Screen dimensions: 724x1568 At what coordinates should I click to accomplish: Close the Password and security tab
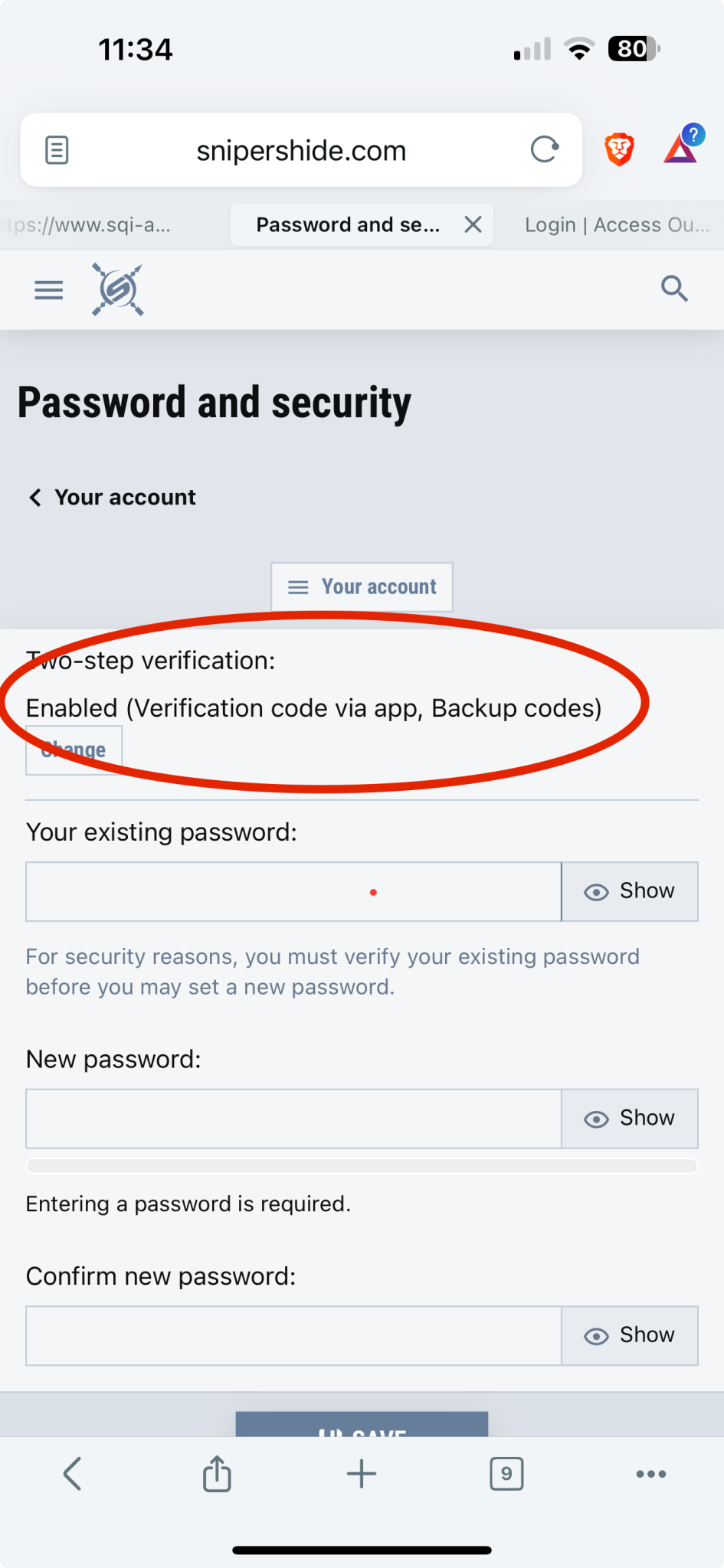pyautogui.click(x=473, y=224)
